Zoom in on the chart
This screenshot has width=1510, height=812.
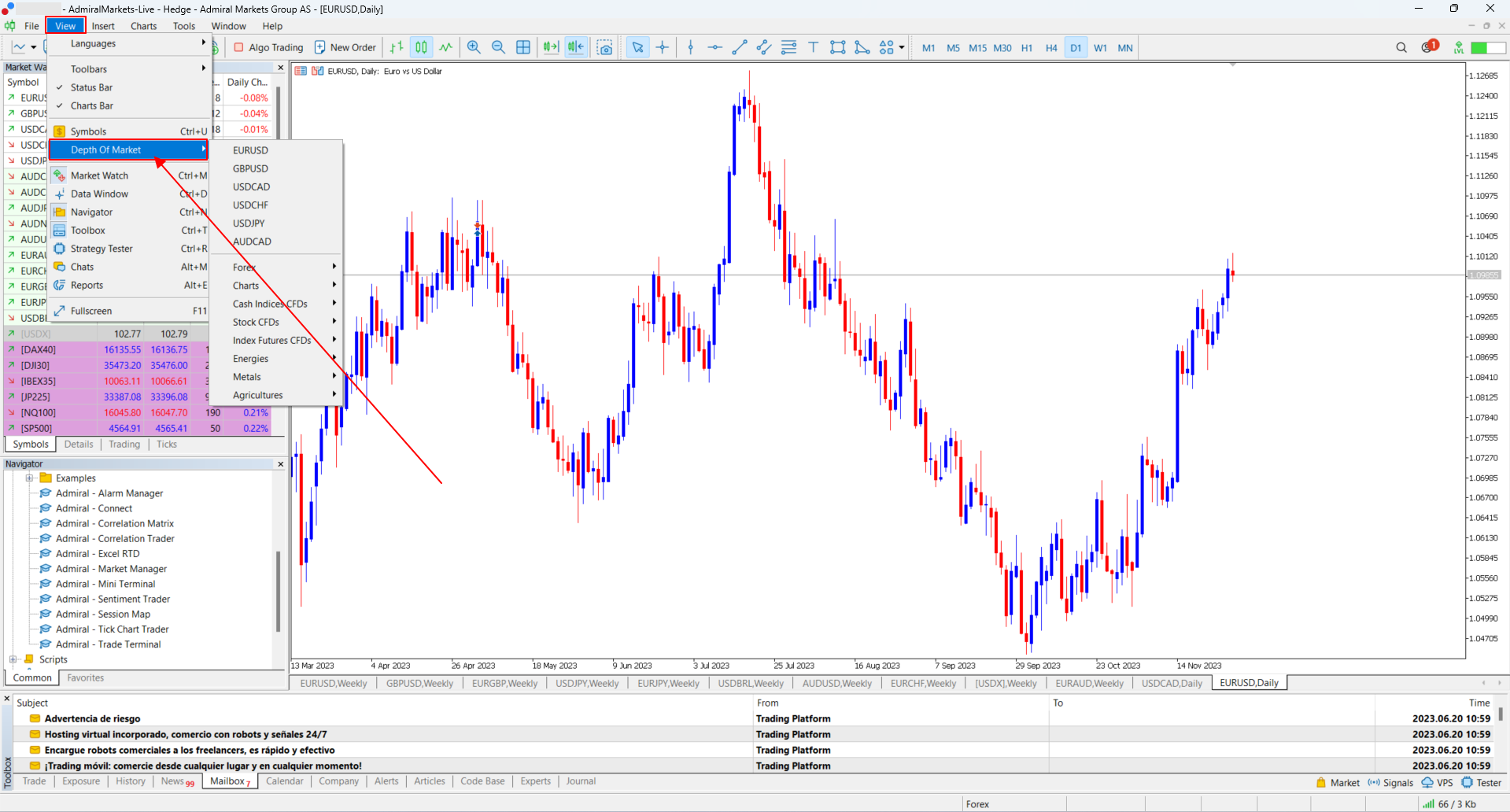(x=474, y=47)
